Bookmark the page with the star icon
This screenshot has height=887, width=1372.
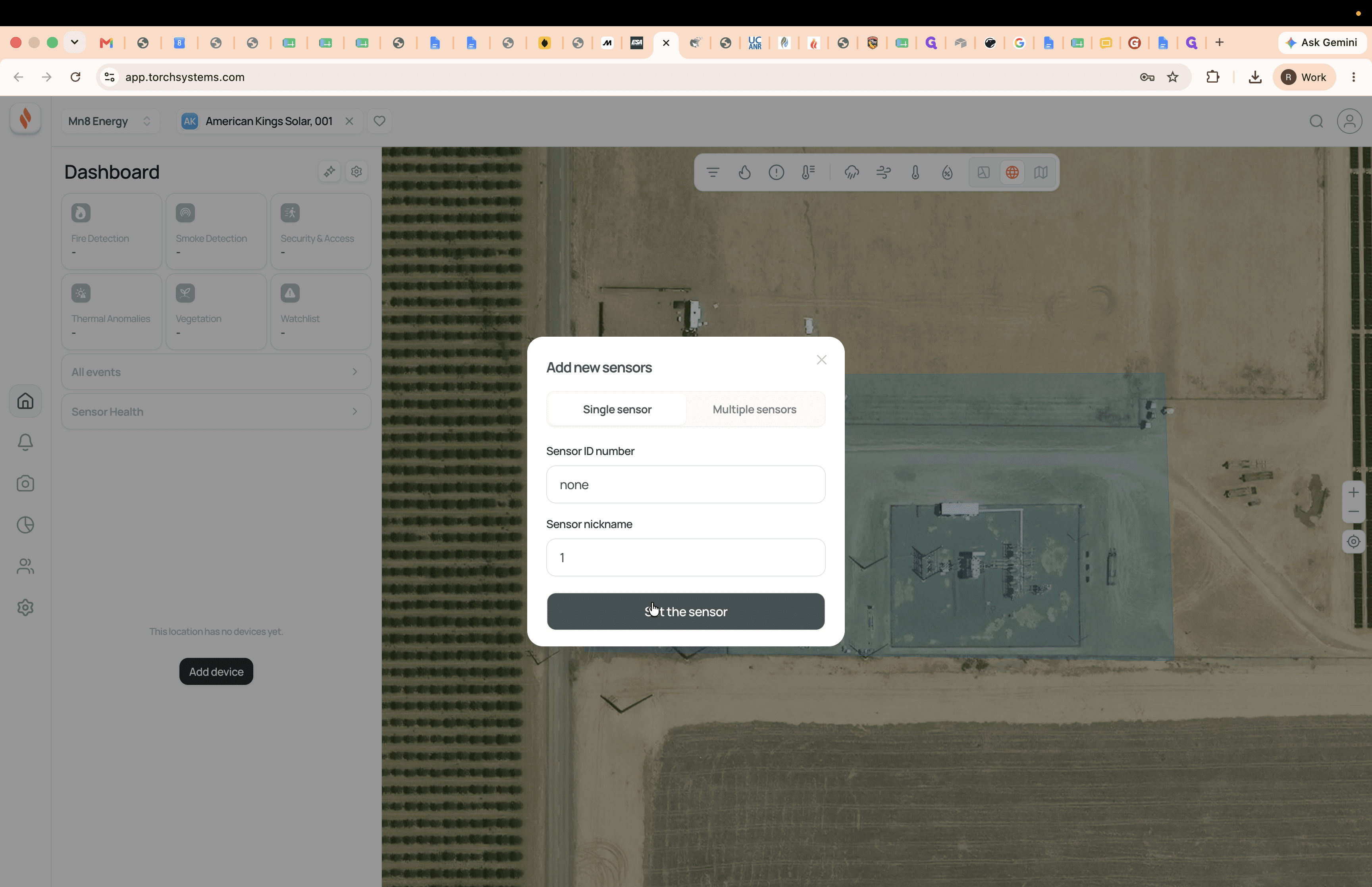(1173, 77)
